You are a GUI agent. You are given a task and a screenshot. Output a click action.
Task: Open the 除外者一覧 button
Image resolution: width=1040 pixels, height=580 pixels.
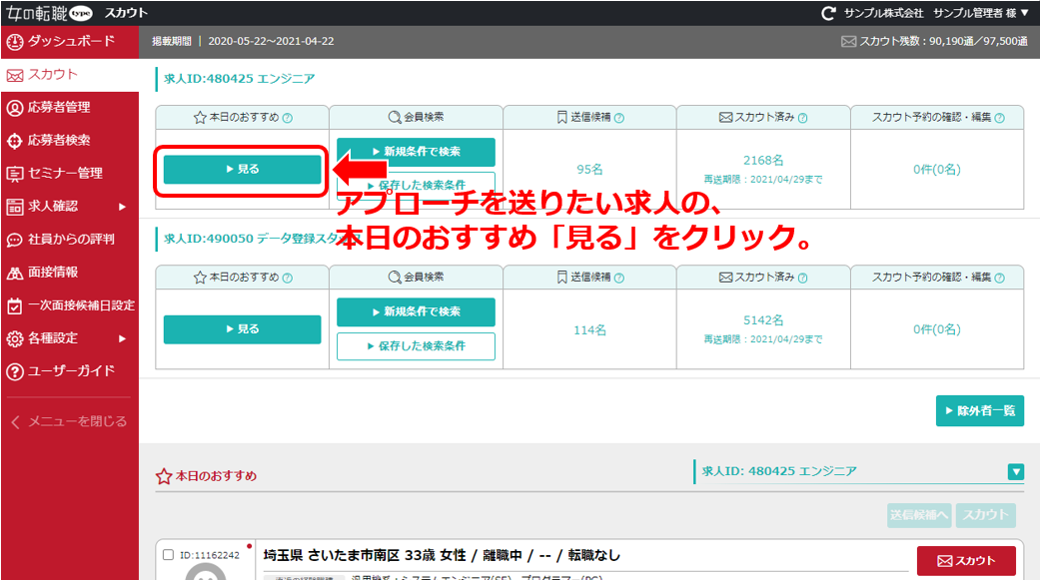pos(980,411)
